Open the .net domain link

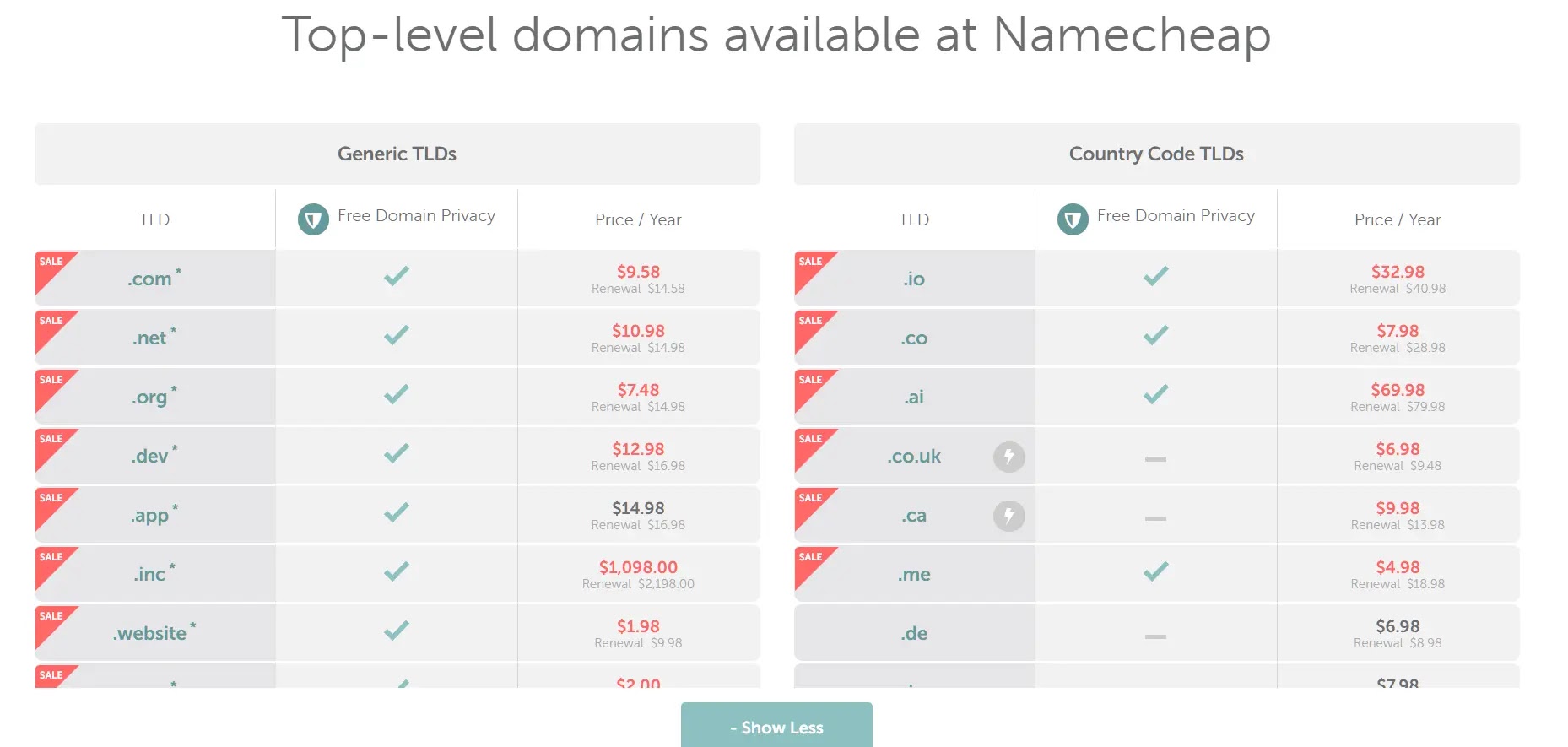click(x=149, y=338)
